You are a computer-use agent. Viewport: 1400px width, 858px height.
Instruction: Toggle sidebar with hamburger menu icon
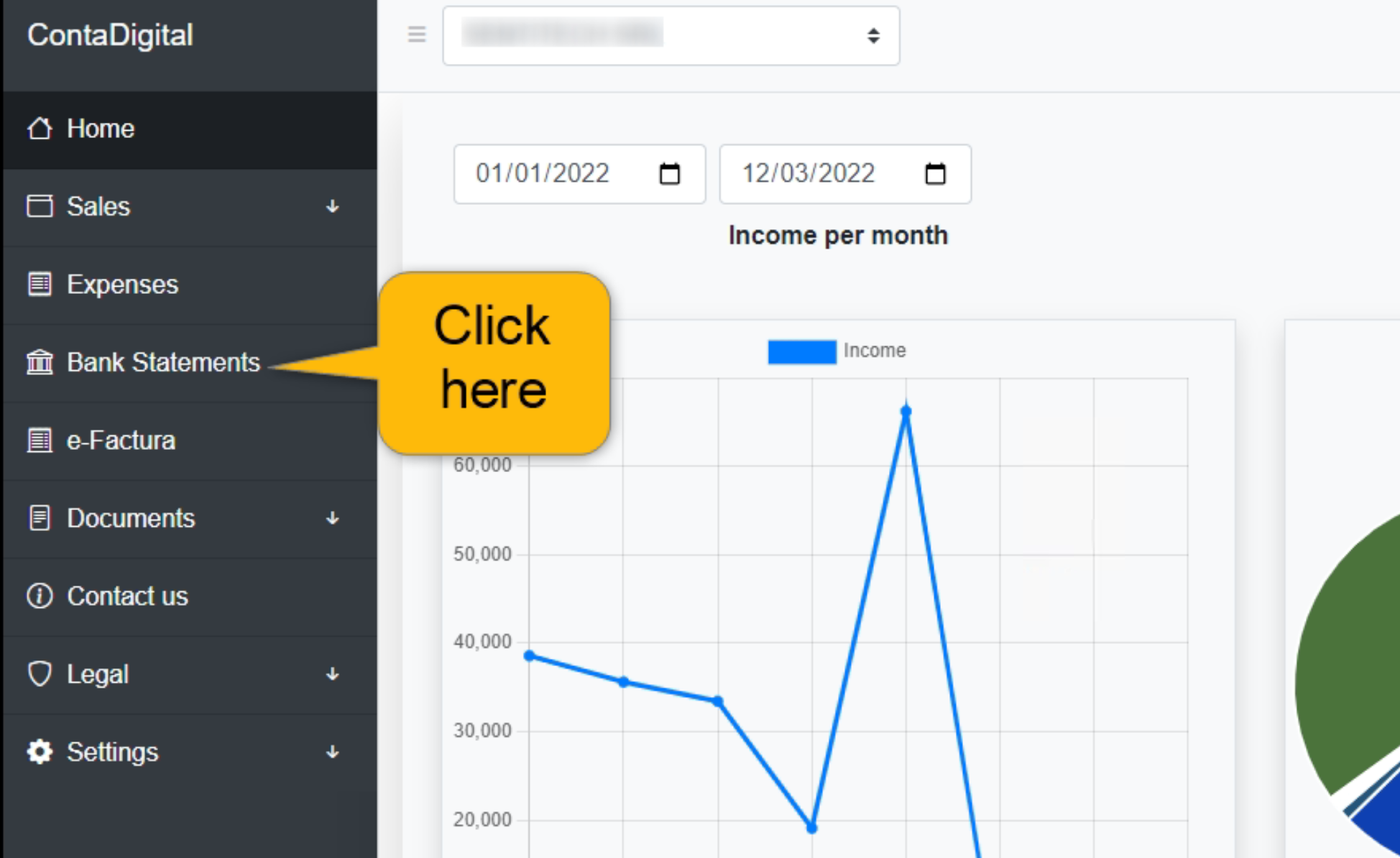tap(417, 34)
